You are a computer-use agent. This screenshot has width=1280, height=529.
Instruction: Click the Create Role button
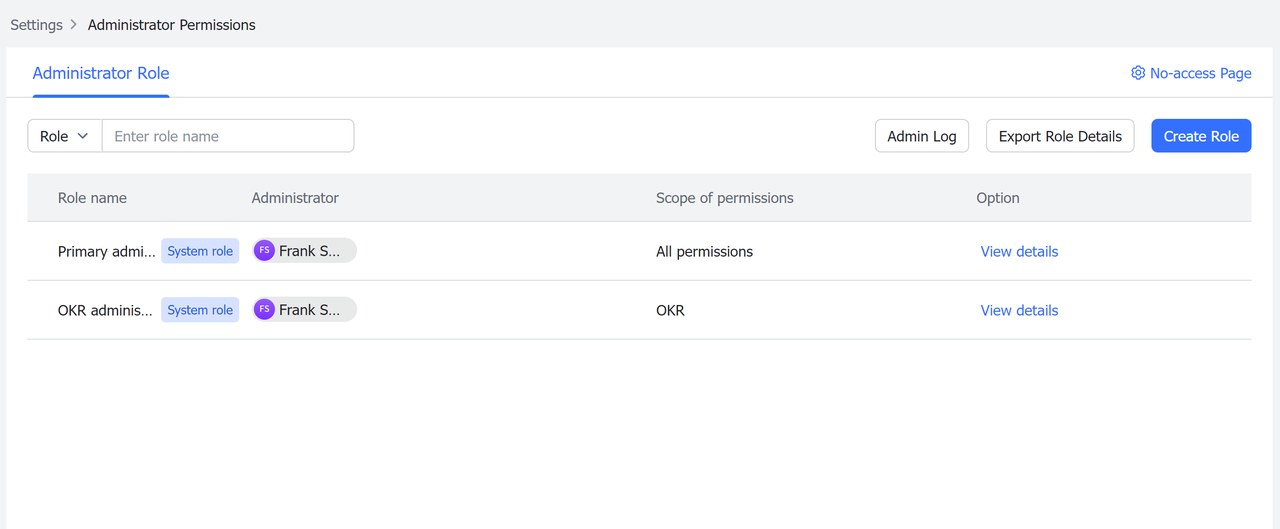(x=1201, y=136)
